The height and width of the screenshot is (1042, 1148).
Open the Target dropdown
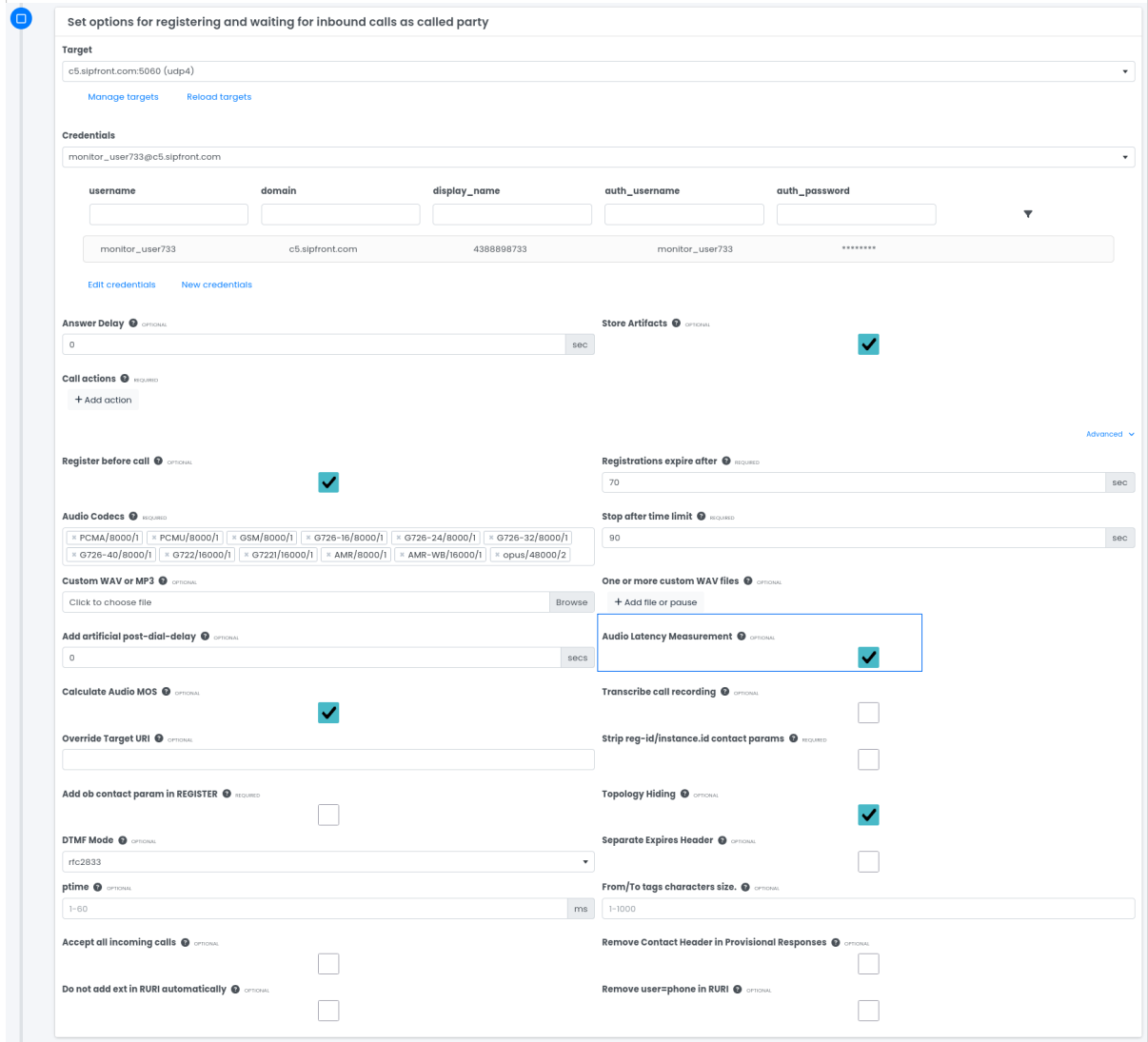(x=598, y=71)
